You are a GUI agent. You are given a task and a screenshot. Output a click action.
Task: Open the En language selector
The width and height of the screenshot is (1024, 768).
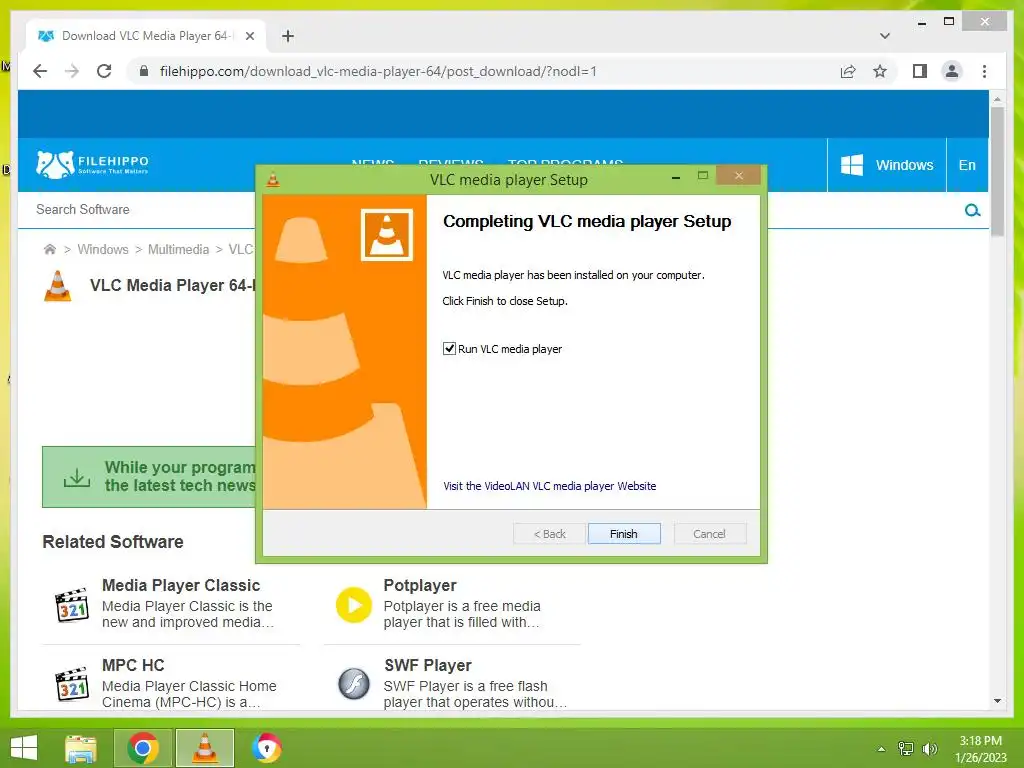click(967, 165)
